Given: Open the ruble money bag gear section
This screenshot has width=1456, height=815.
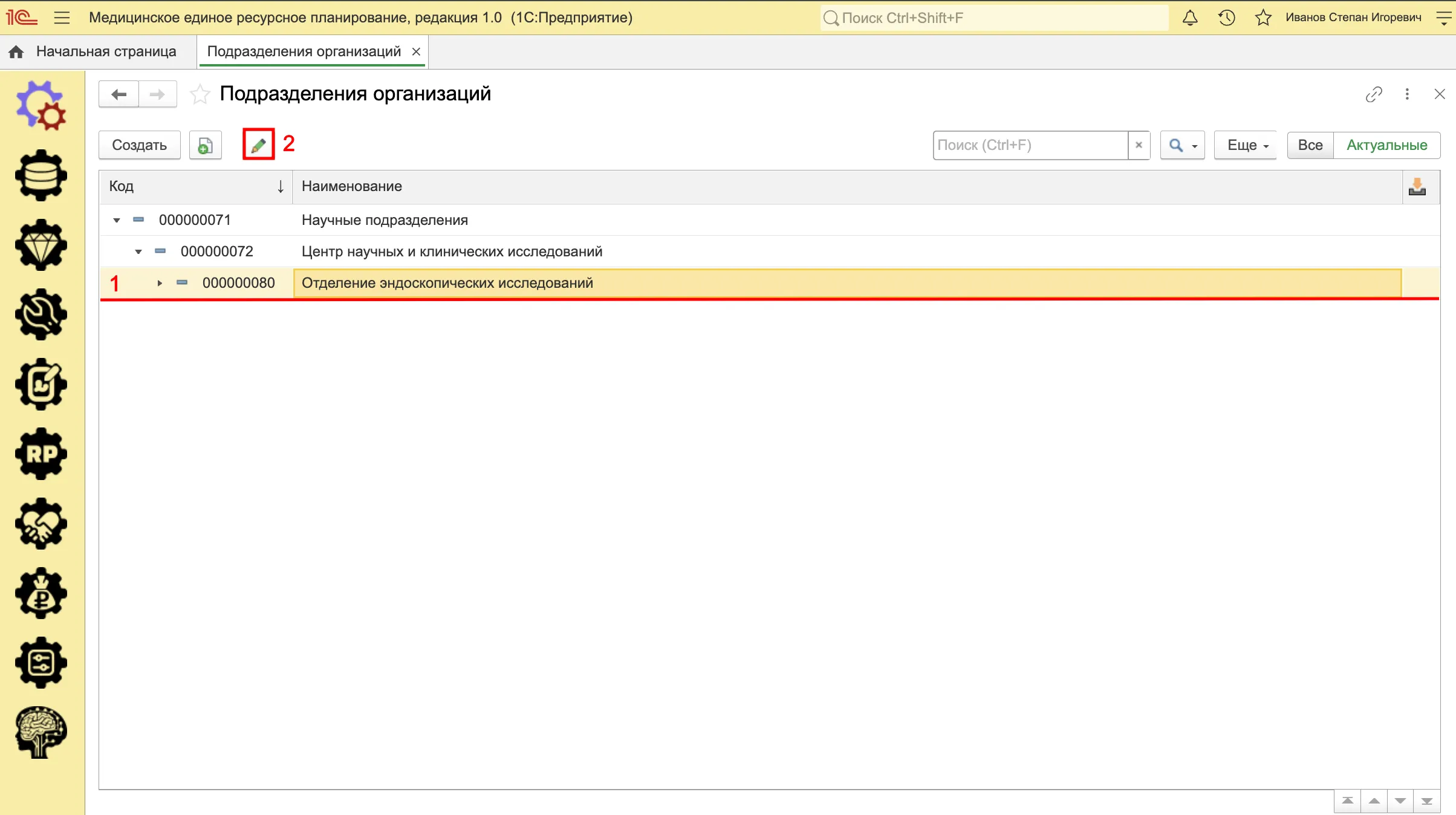Looking at the screenshot, I should pos(41,593).
